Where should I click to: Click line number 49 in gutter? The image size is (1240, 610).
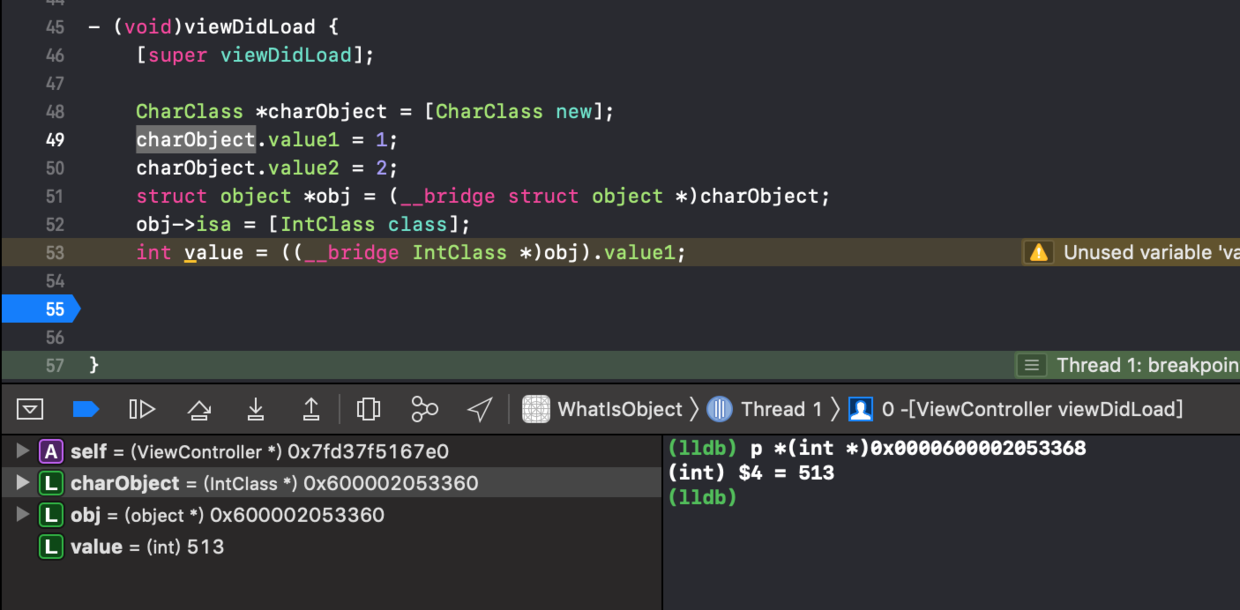click(55, 140)
